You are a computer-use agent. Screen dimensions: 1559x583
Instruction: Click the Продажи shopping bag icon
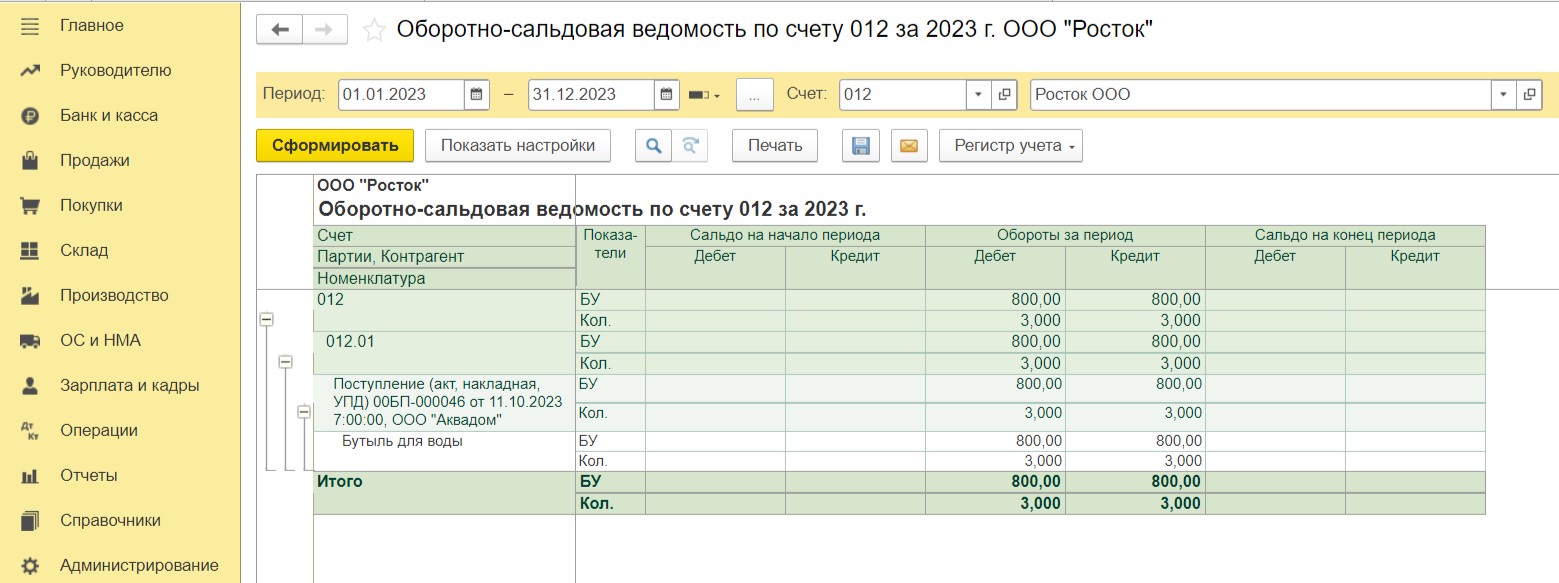(x=30, y=161)
